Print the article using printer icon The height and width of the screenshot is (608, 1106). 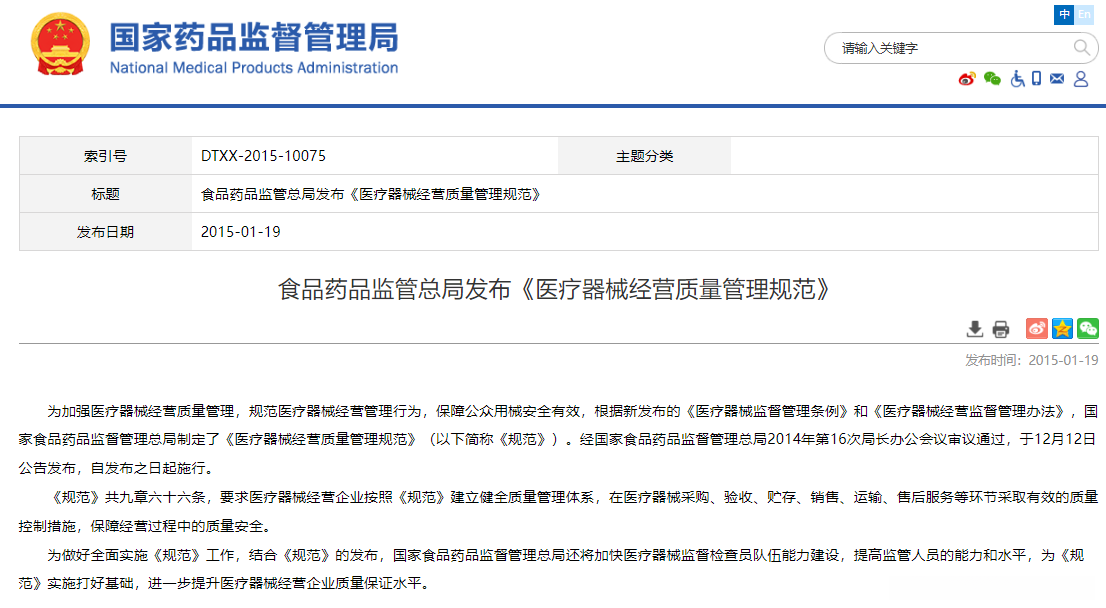coord(1000,329)
